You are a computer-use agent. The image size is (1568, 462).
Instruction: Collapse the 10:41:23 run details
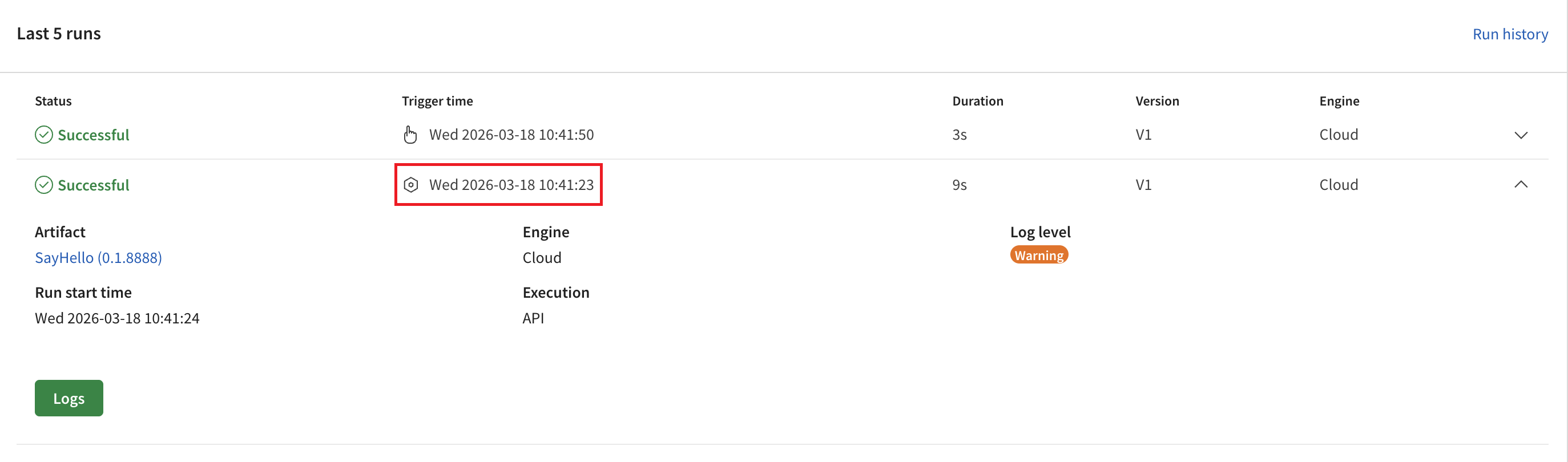(1521, 184)
